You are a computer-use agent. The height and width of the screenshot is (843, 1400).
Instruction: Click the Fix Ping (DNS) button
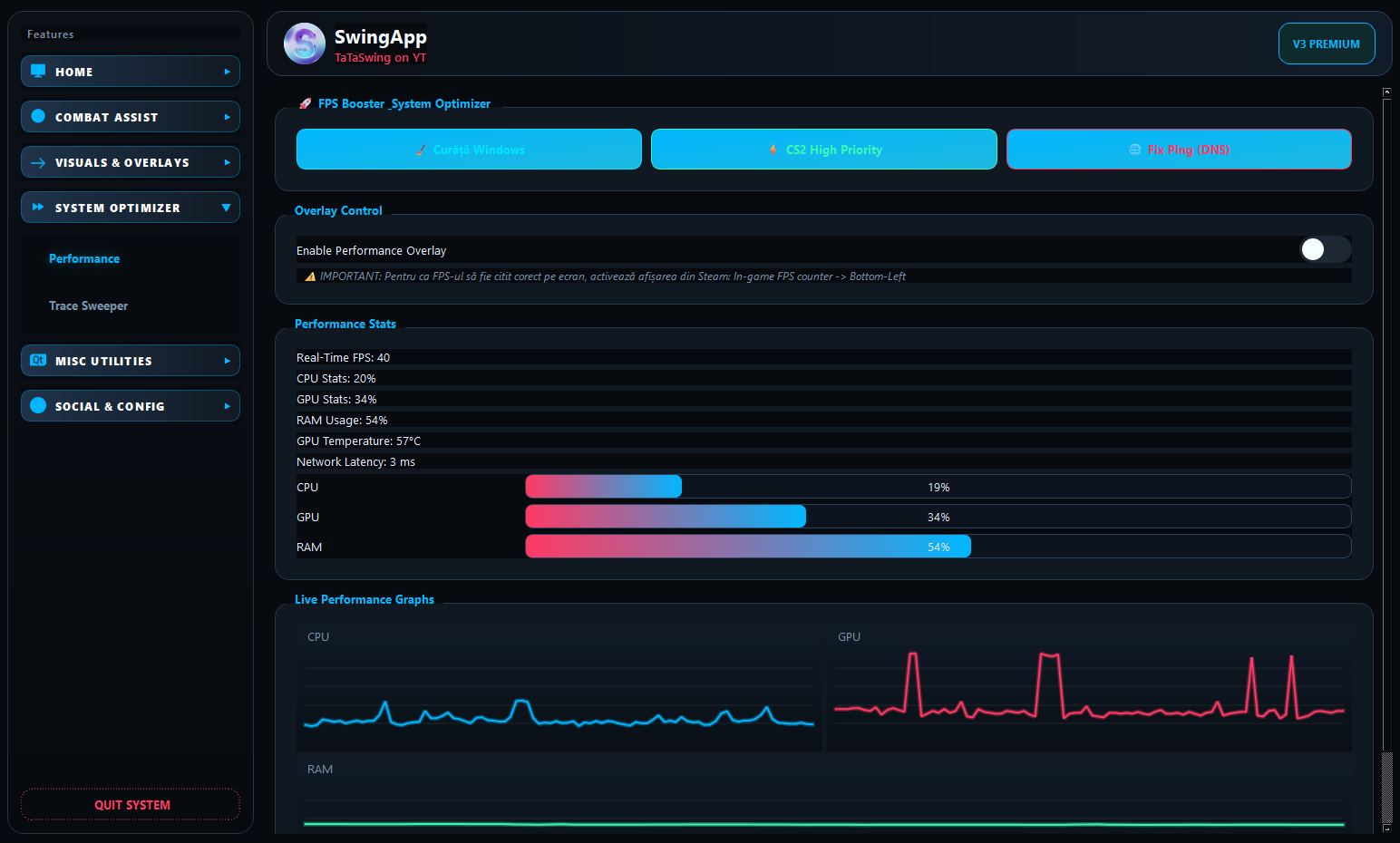1179,150
